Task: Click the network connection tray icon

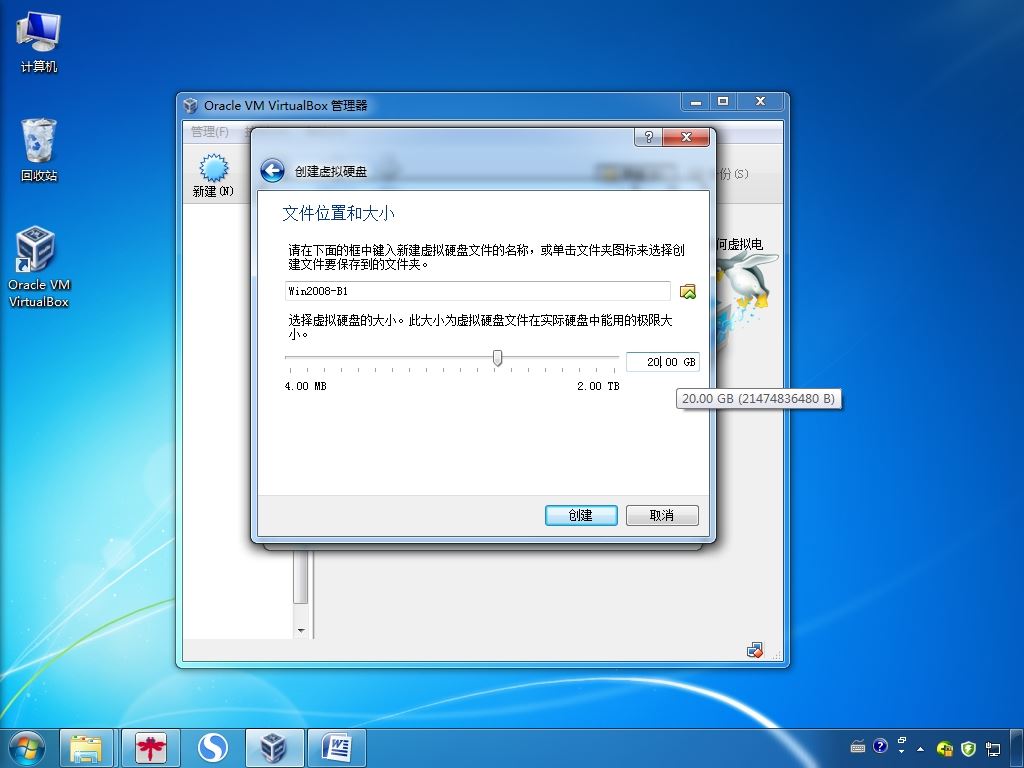Action: click(x=993, y=748)
